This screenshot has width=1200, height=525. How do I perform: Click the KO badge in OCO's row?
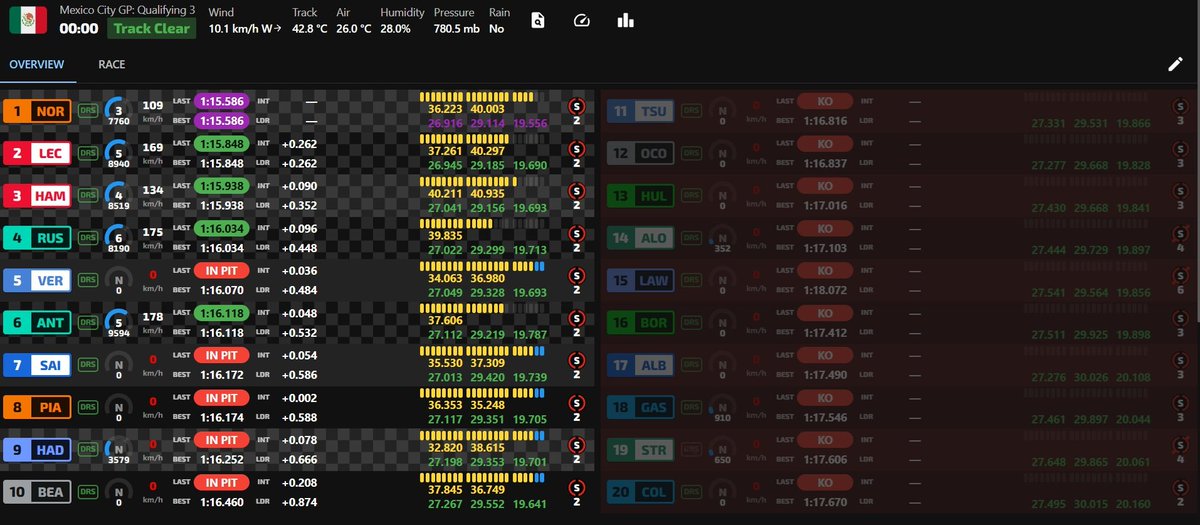coord(825,144)
